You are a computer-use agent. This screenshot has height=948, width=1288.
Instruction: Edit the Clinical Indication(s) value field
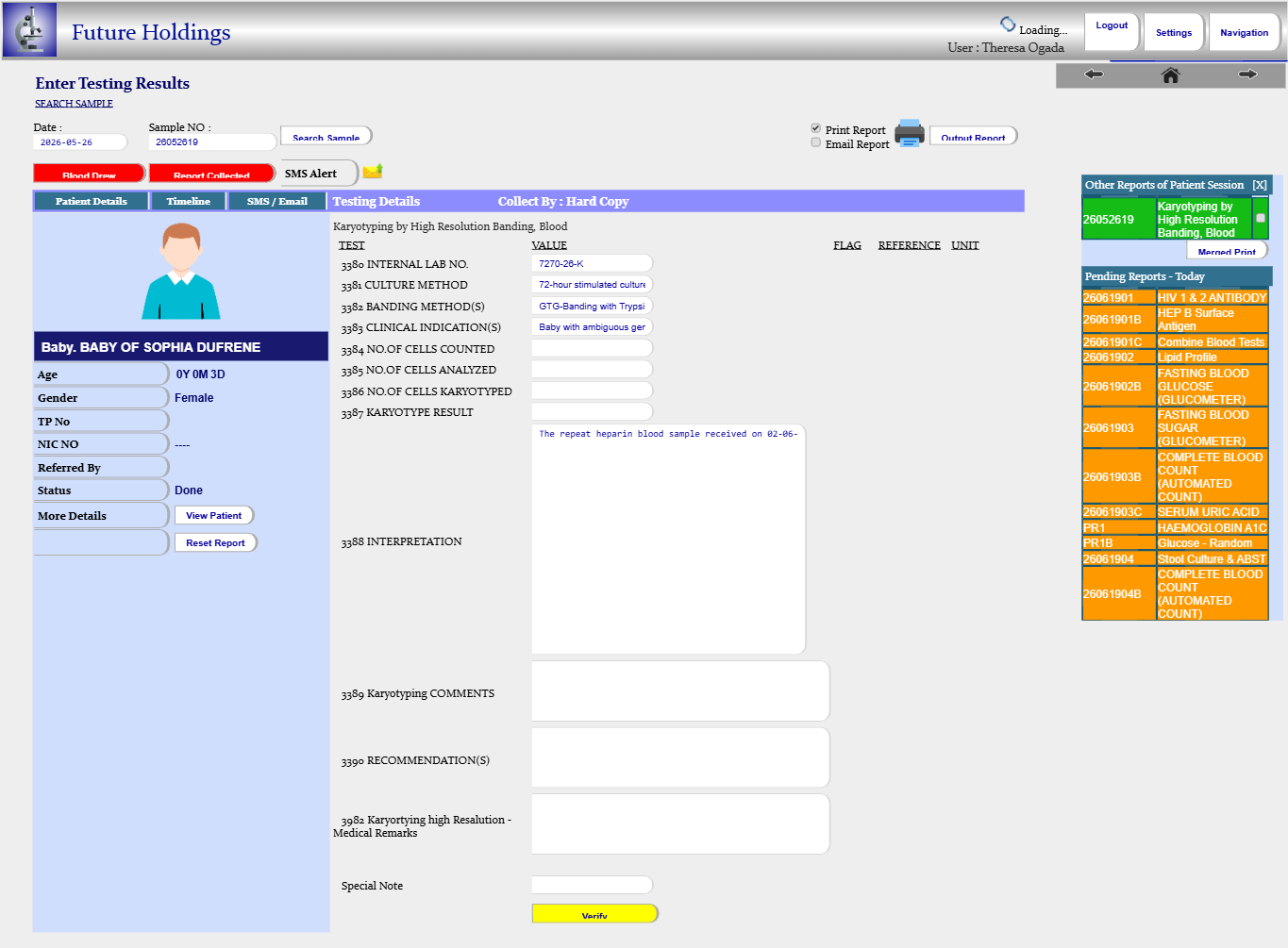[x=592, y=327]
